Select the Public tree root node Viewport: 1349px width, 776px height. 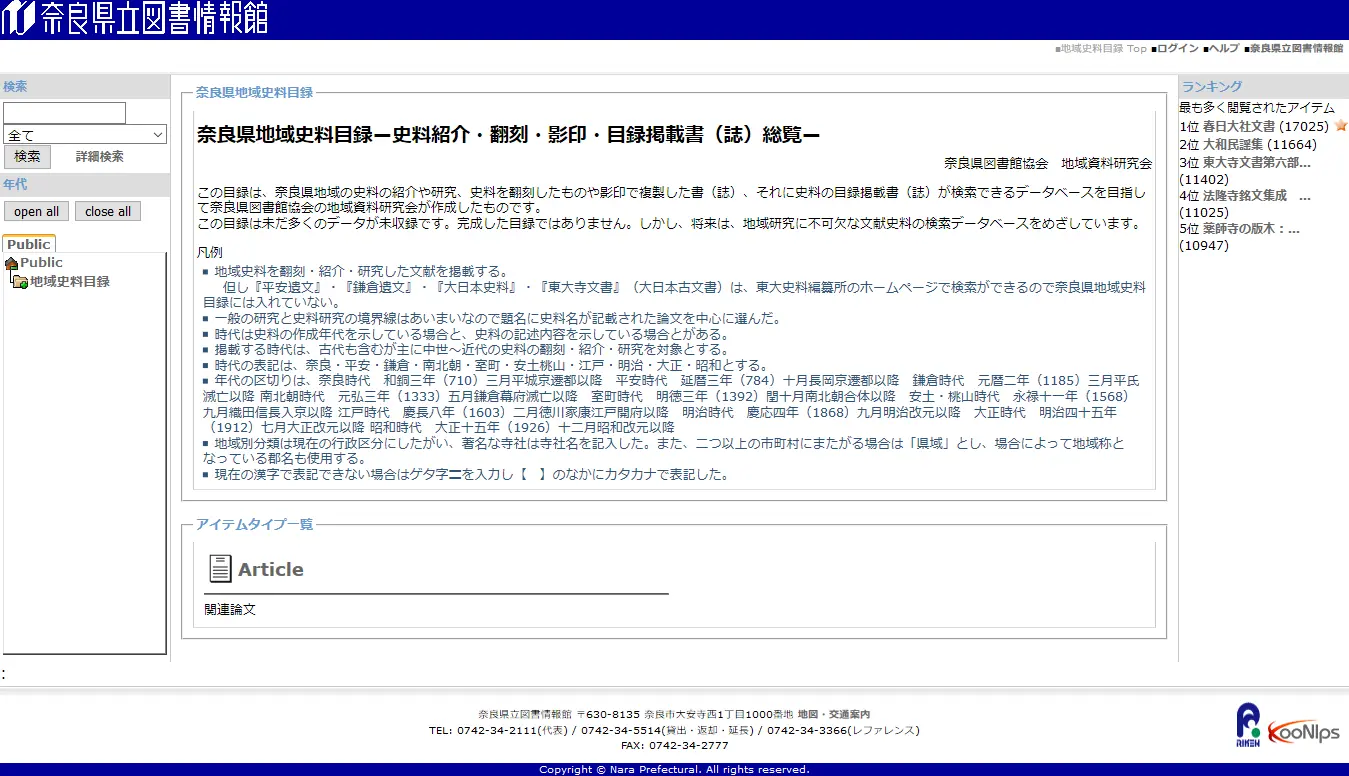[x=41, y=263]
